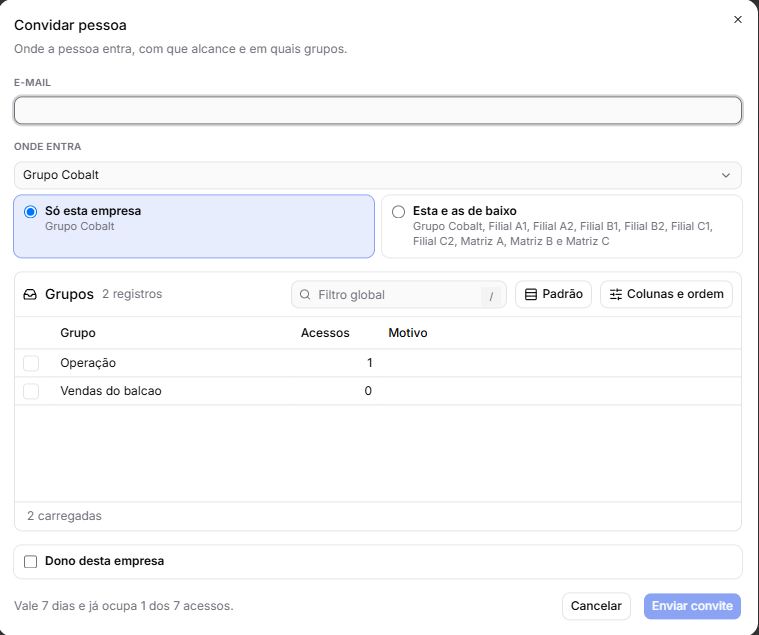Screen dimensions: 759x635
Task: Click Acessos value 0 for Vendas
Action: (x=368, y=391)
